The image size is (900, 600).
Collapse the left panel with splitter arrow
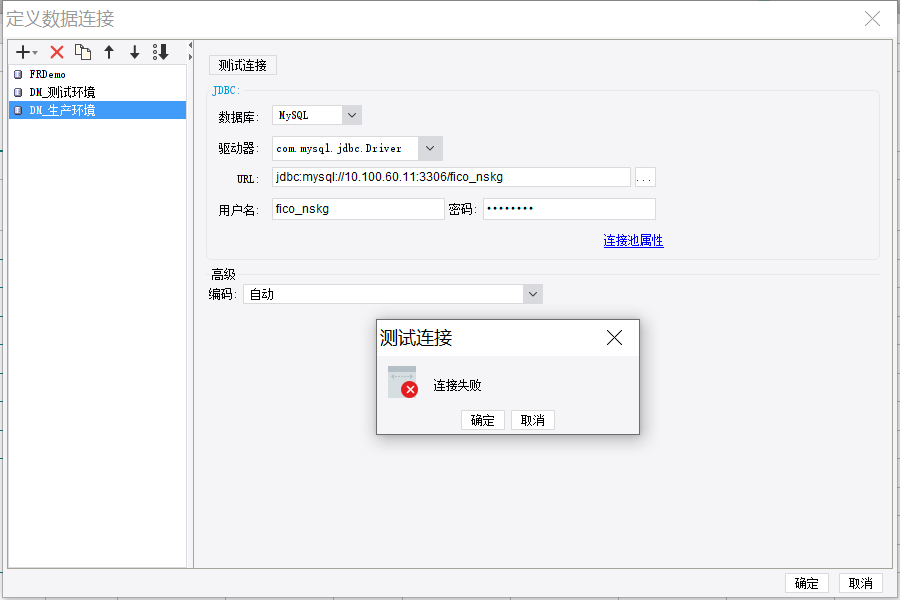pyautogui.click(x=190, y=44)
